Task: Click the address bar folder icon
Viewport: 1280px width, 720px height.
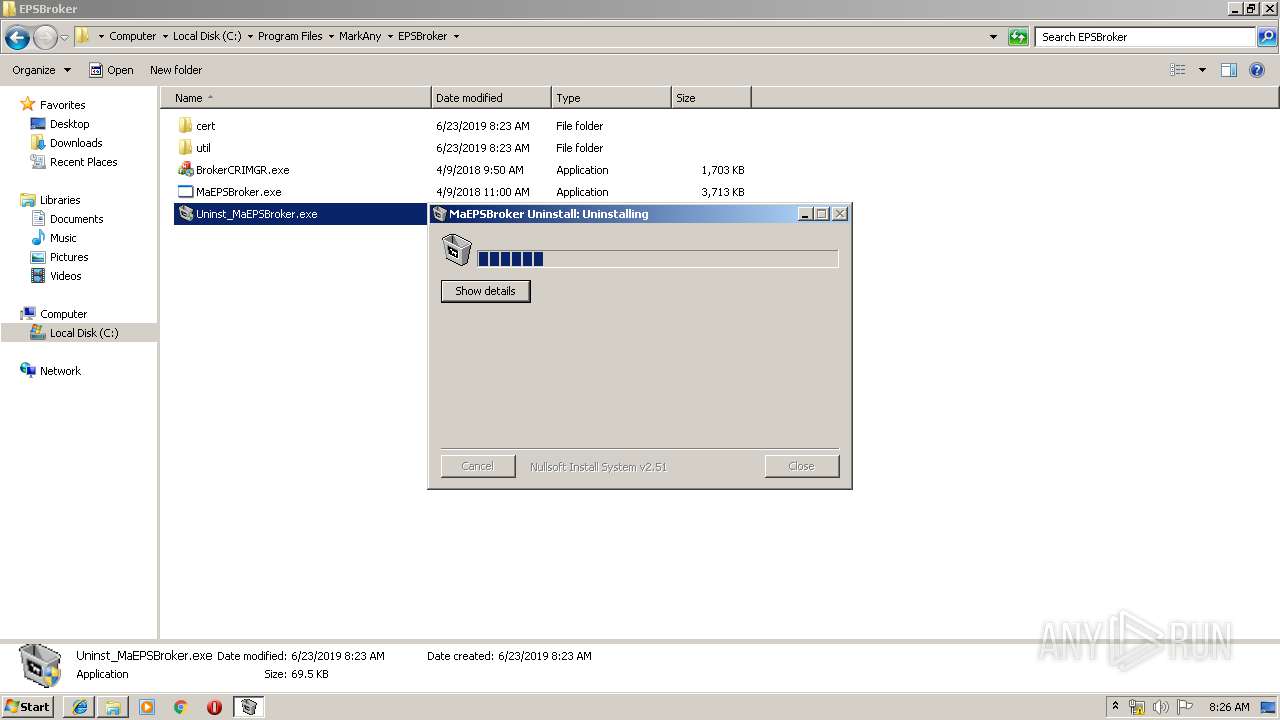Action: [83, 36]
